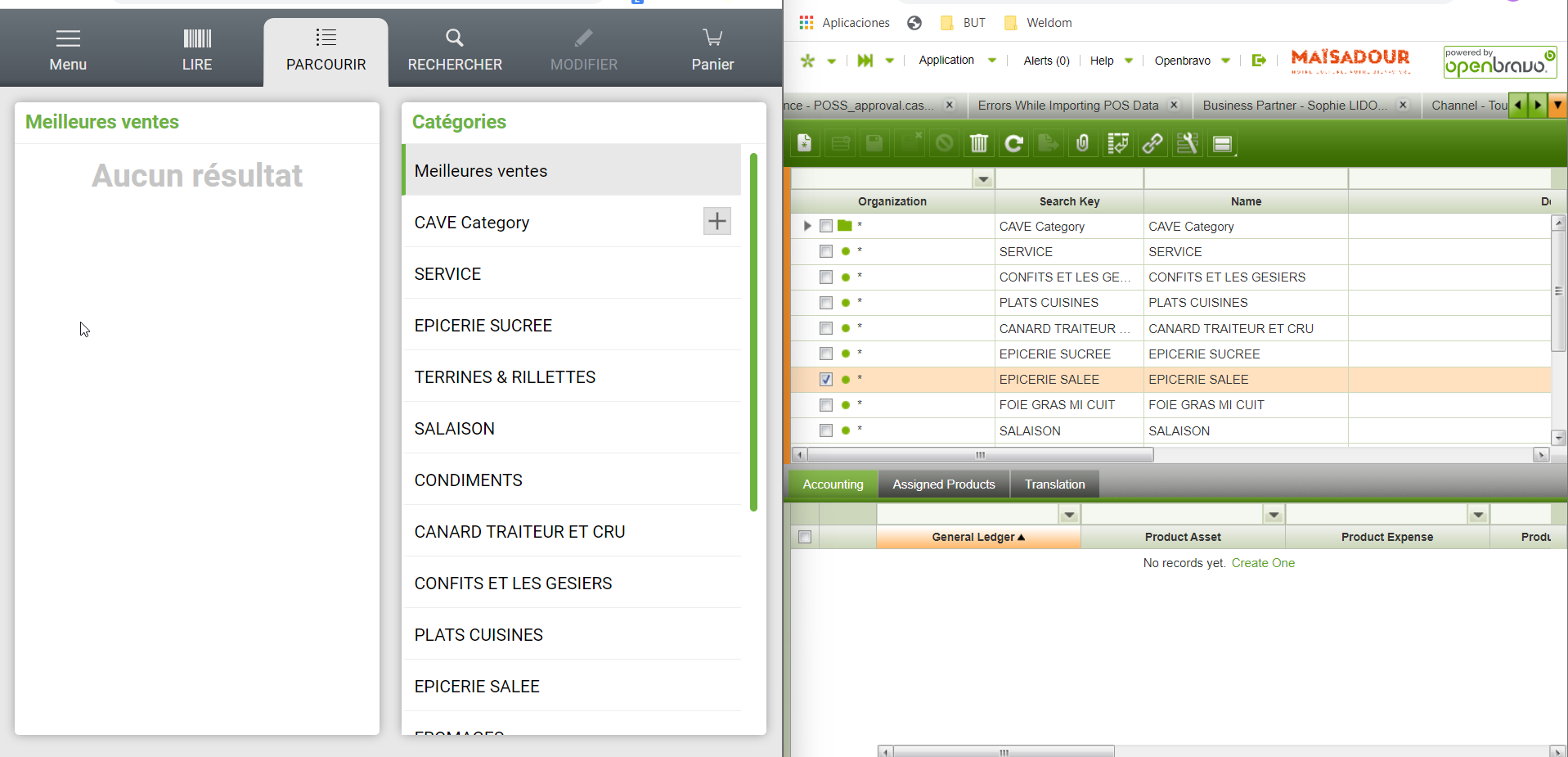The width and height of the screenshot is (1568, 757).
Task: Check the SERVICE row checkbox
Action: coord(826,252)
